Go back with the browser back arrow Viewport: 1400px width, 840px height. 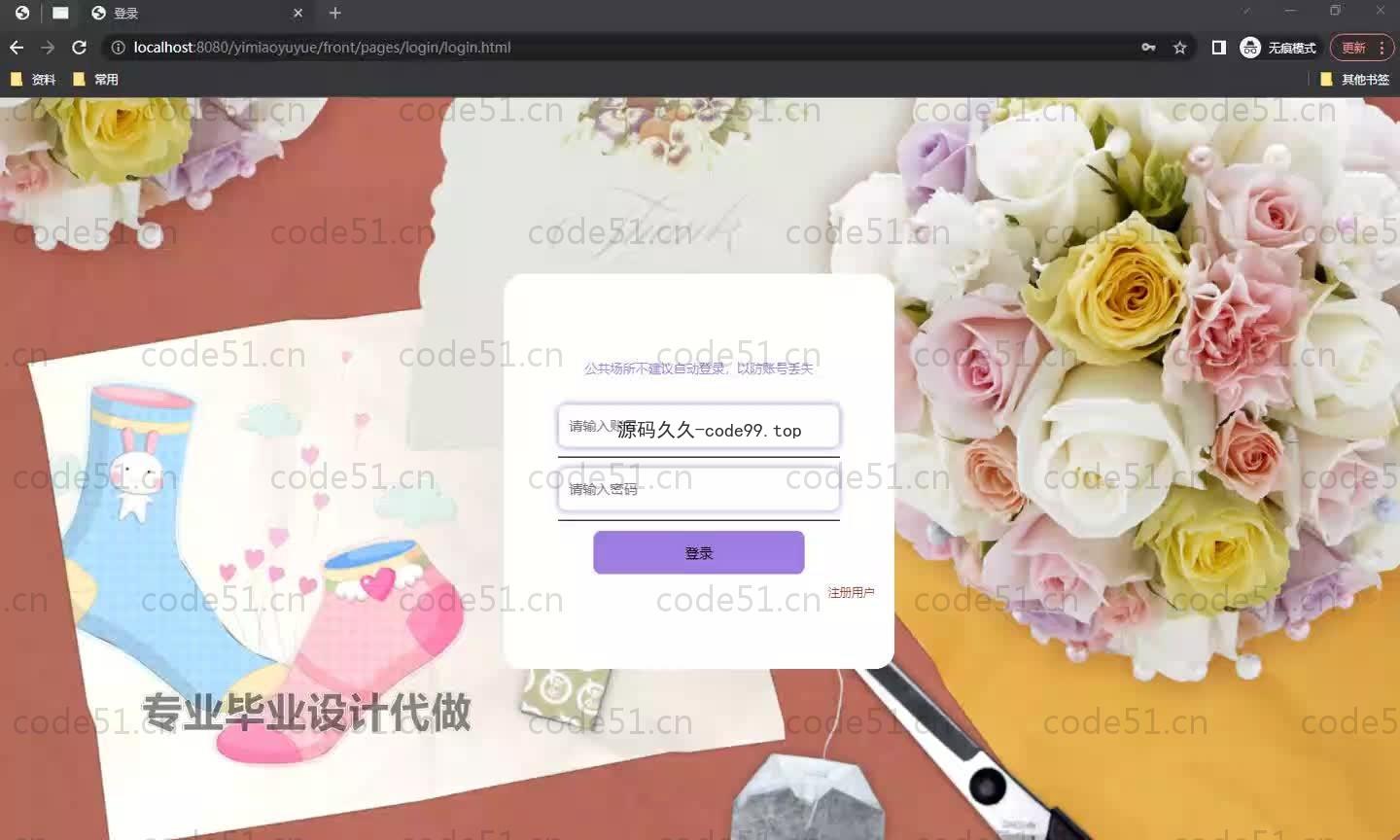pyautogui.click(x=17, y=47)
